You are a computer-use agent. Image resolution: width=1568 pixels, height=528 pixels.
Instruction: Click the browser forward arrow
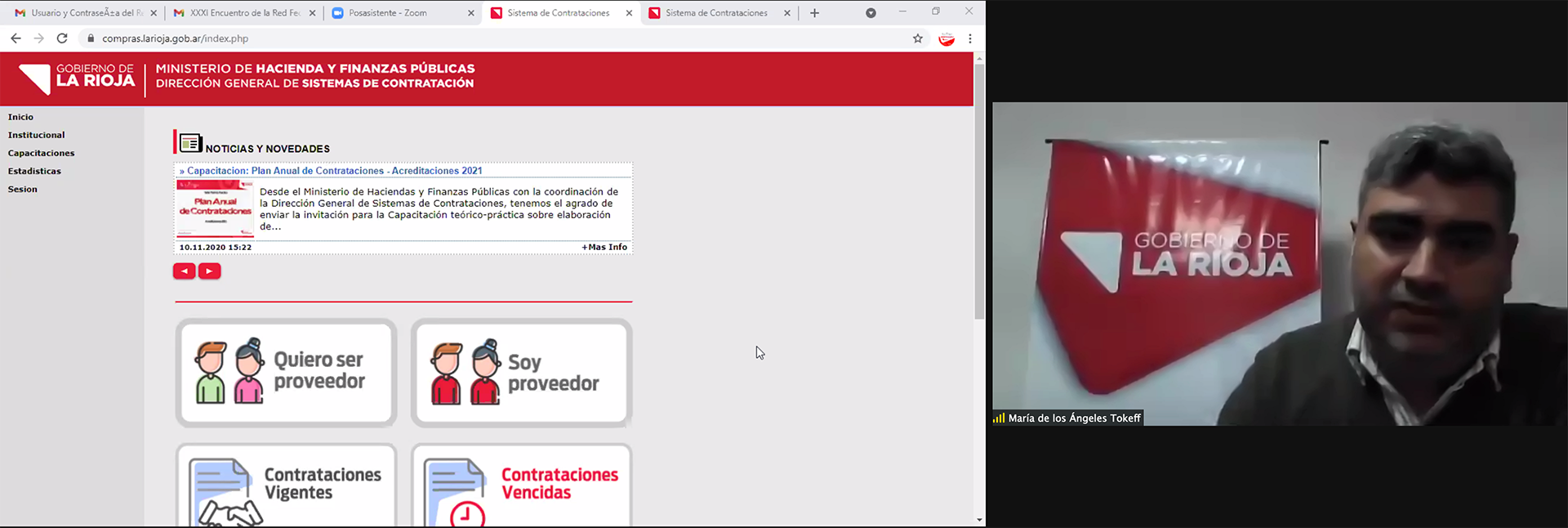click(x=38, y=38)
